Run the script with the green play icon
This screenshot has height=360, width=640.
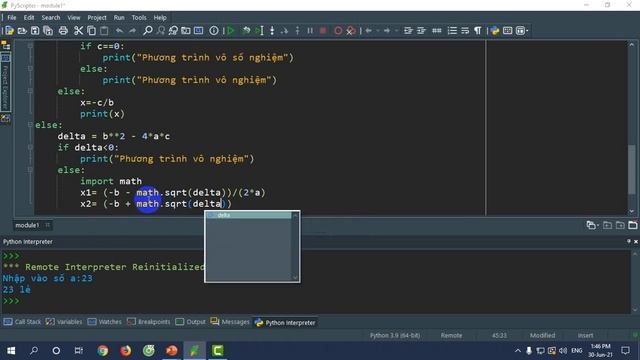coord(231,31)
